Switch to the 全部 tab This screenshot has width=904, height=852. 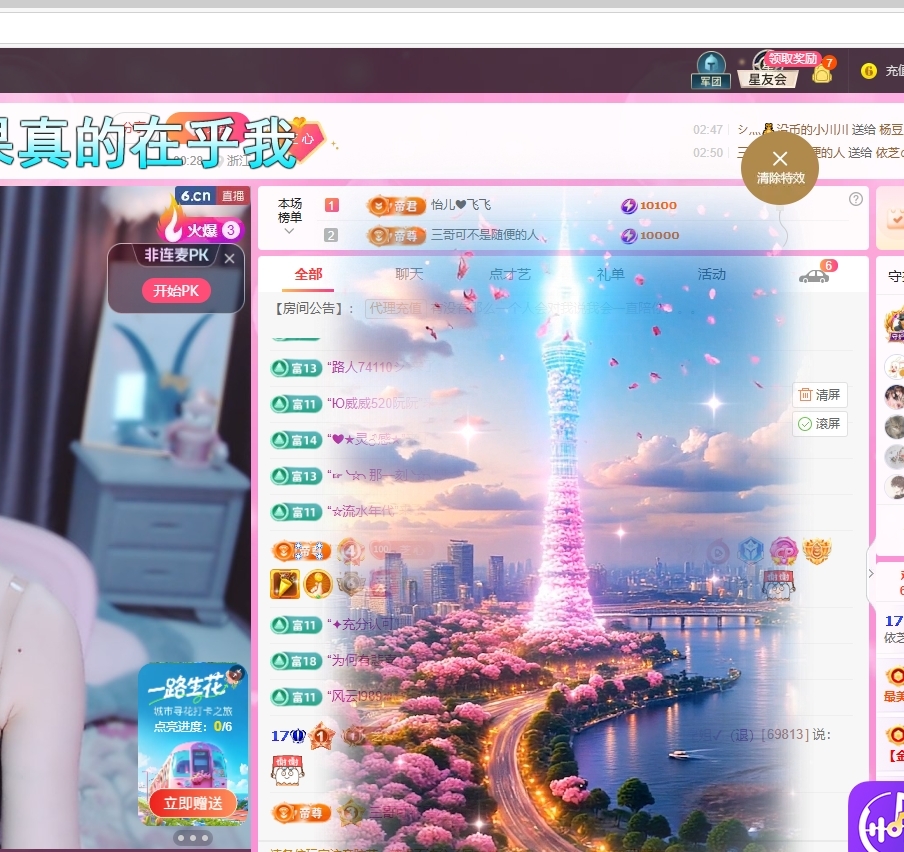click(x=308, y=274)
